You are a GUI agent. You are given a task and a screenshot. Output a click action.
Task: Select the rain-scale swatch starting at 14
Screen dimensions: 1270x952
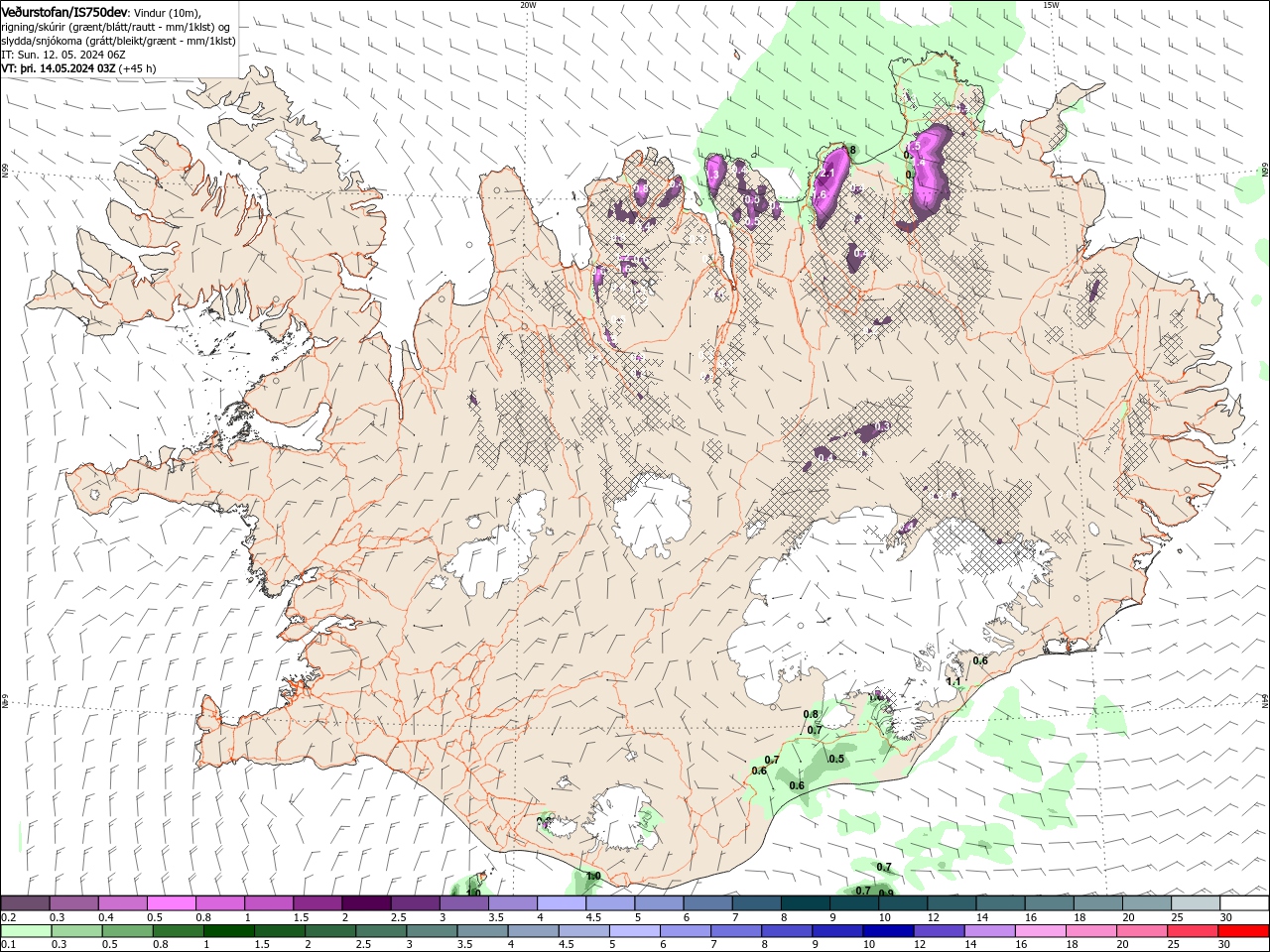[989, 931]
